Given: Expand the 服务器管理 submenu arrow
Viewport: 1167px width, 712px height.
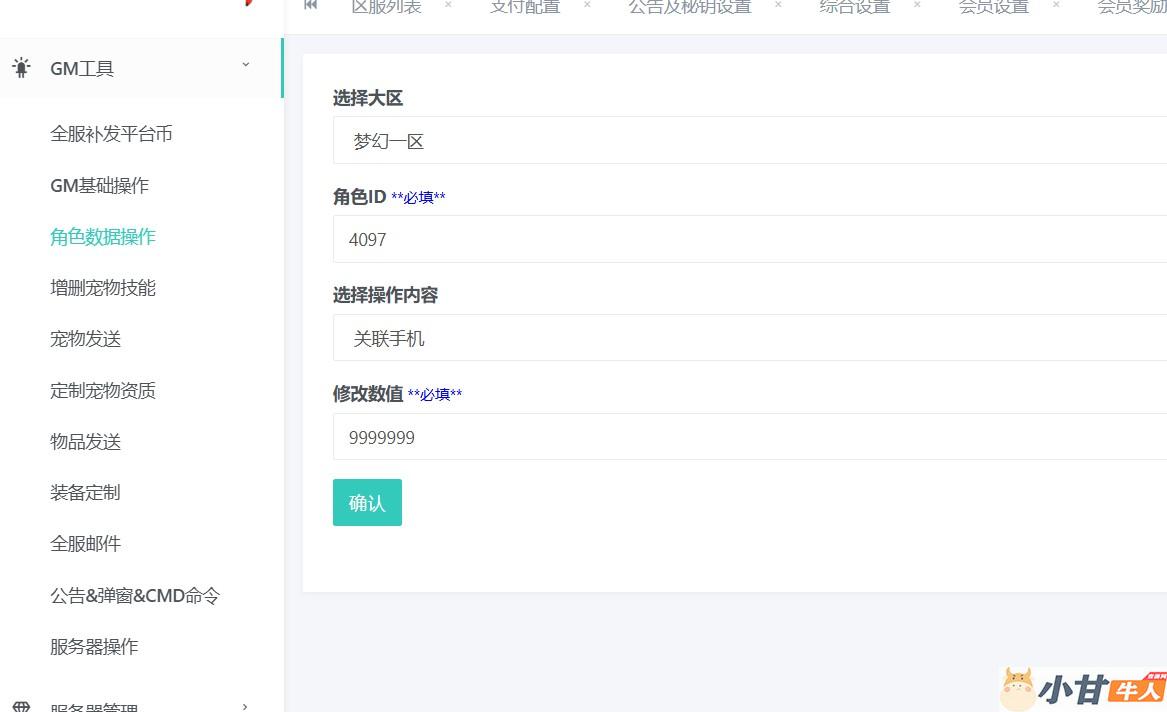Looking at the screenshot, I should point(246,706).
